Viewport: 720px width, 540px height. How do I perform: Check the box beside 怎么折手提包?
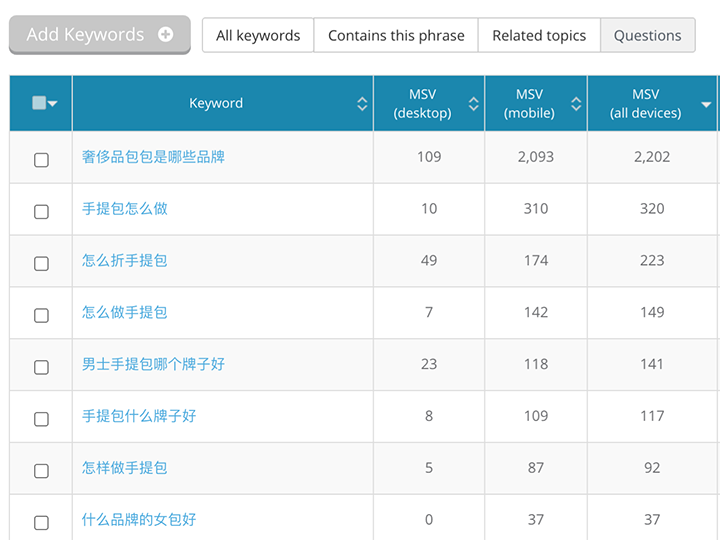tap(41, 263)
